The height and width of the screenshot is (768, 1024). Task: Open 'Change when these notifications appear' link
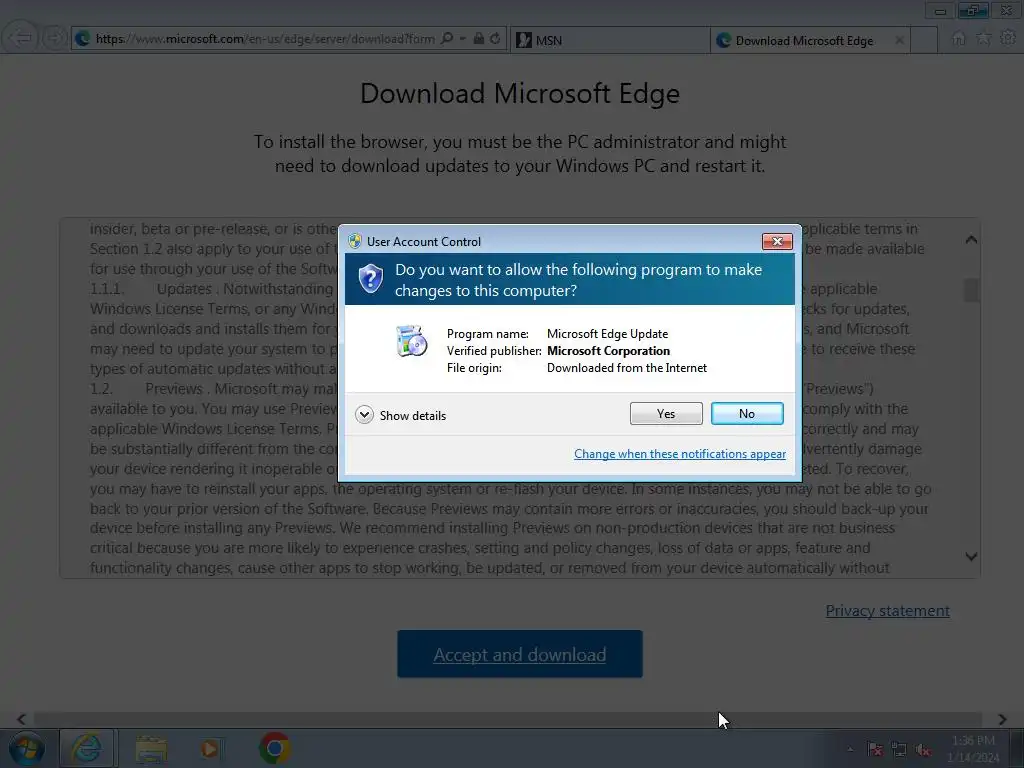click(x=680, y=454)
